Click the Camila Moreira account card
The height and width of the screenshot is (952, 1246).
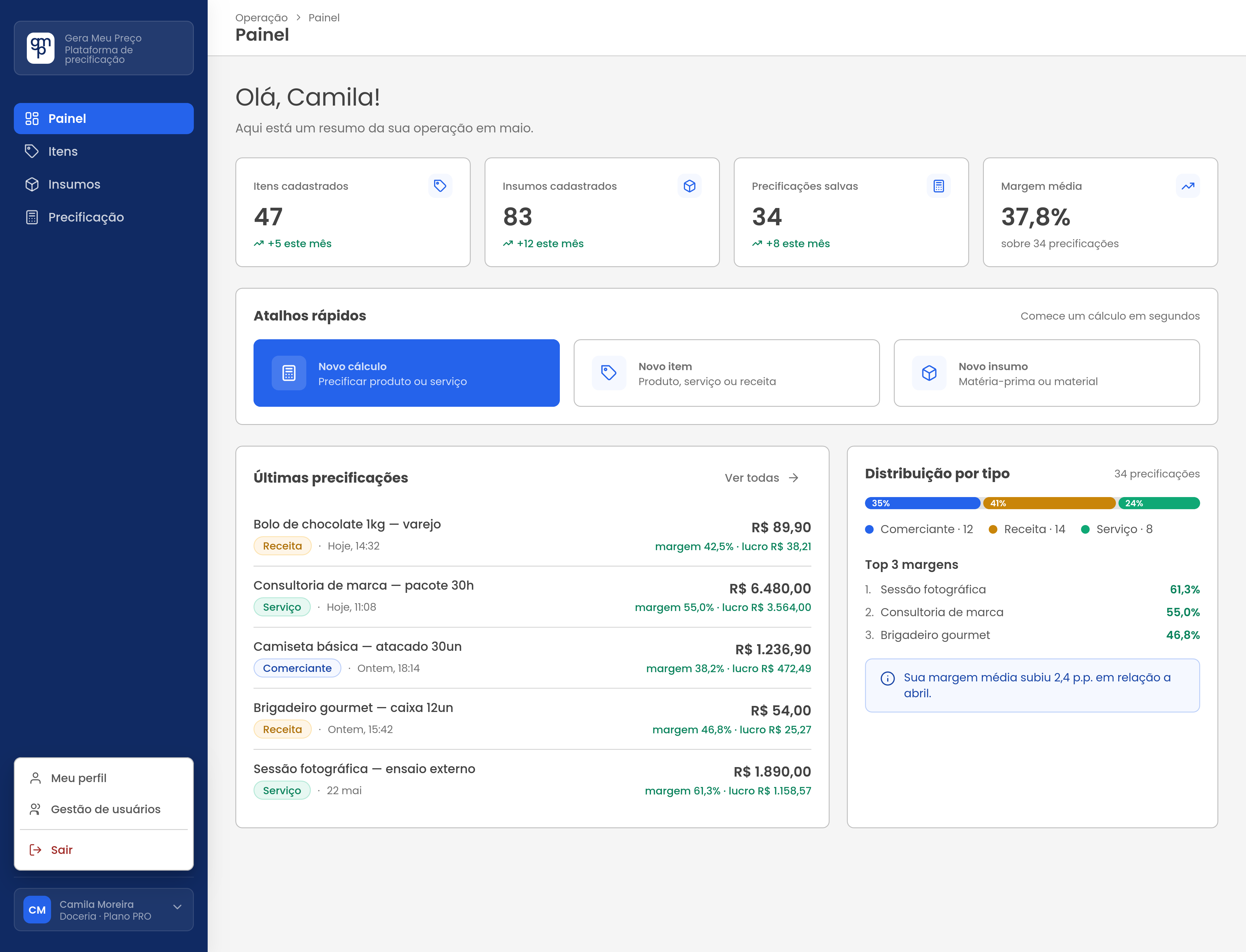[x=104, y=910]
